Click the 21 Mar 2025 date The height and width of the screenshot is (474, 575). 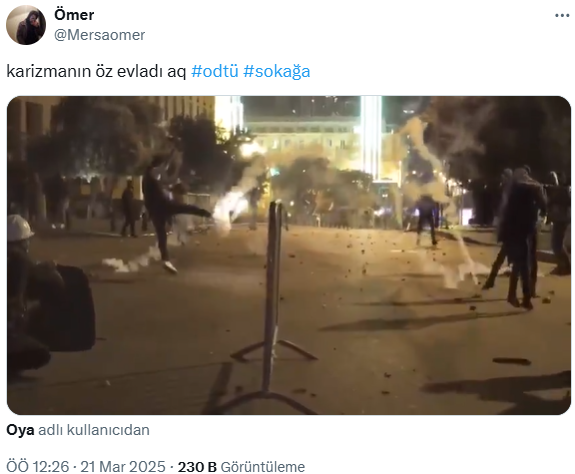pos(123,467)
